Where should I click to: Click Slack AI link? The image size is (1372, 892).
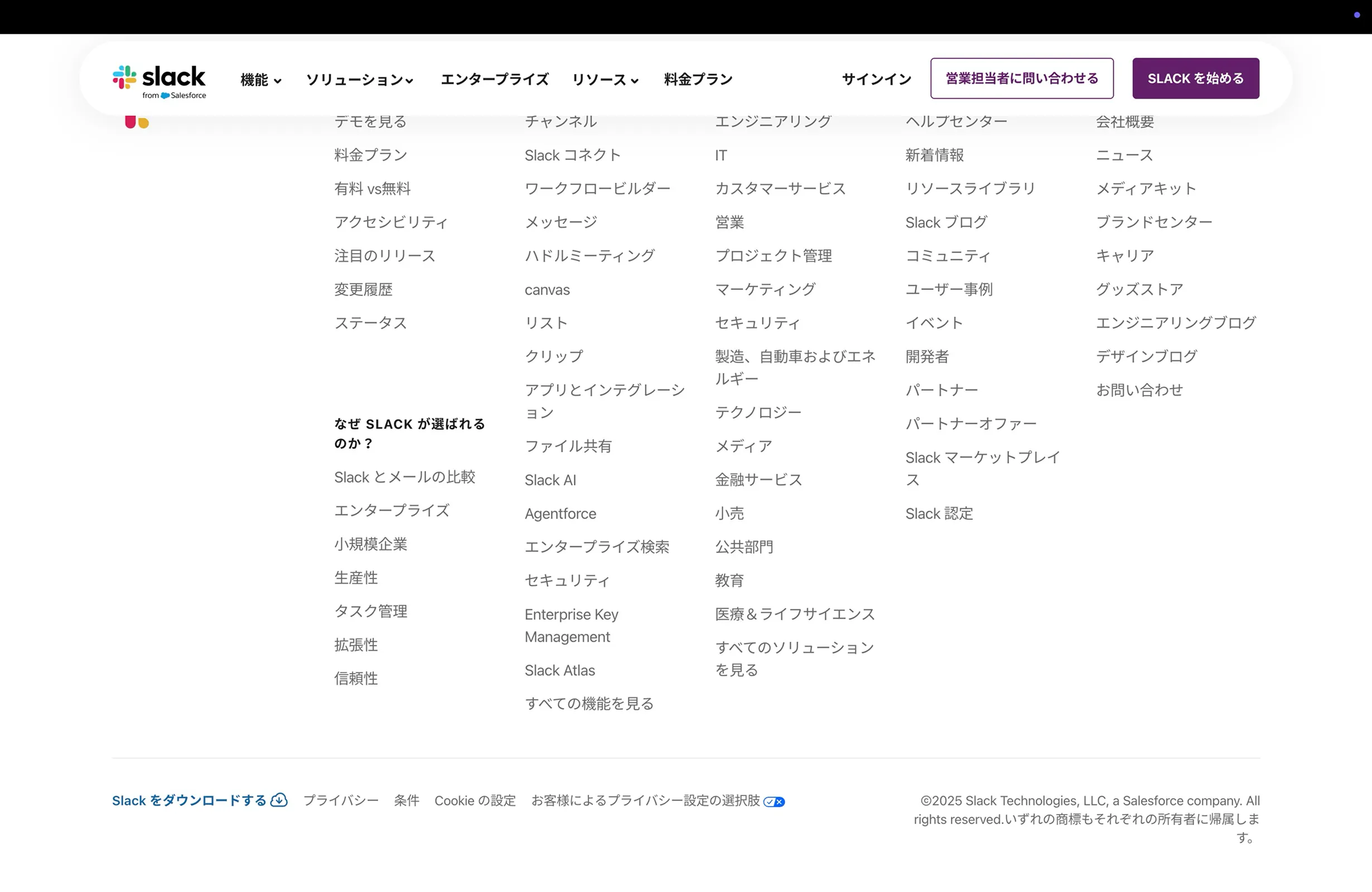pos(550,480)
